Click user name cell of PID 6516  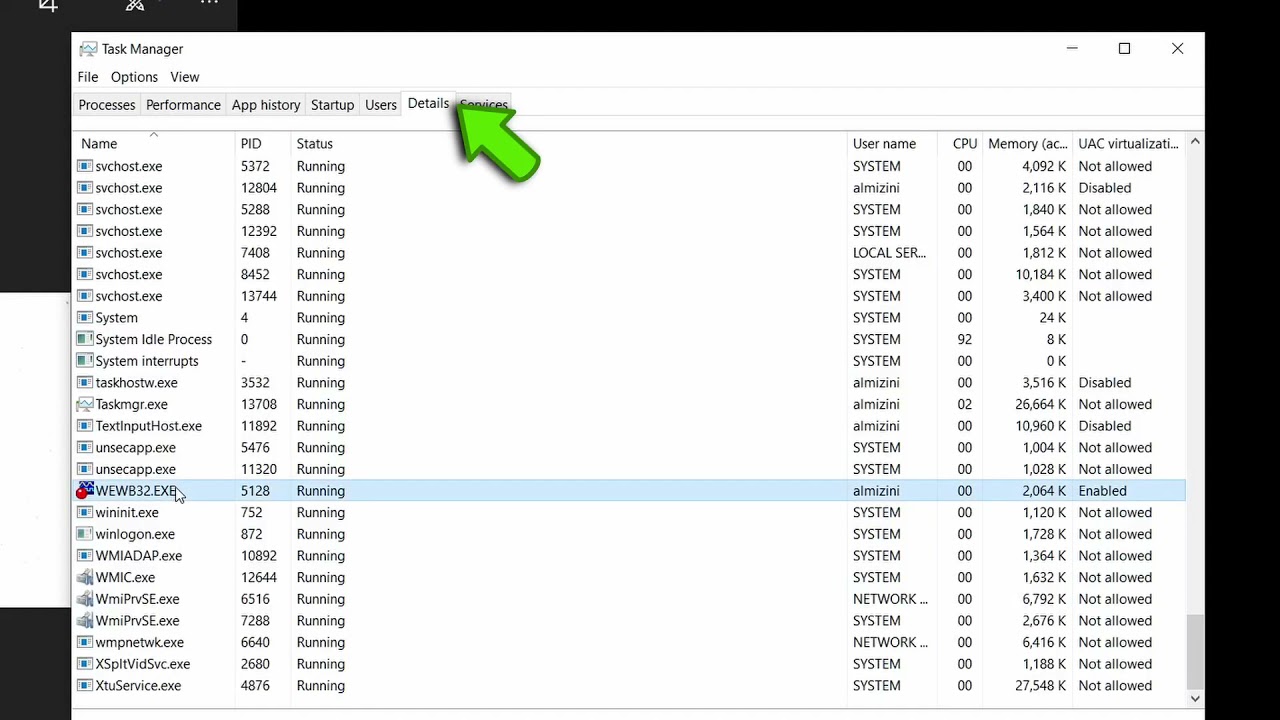tap(890, 599)
